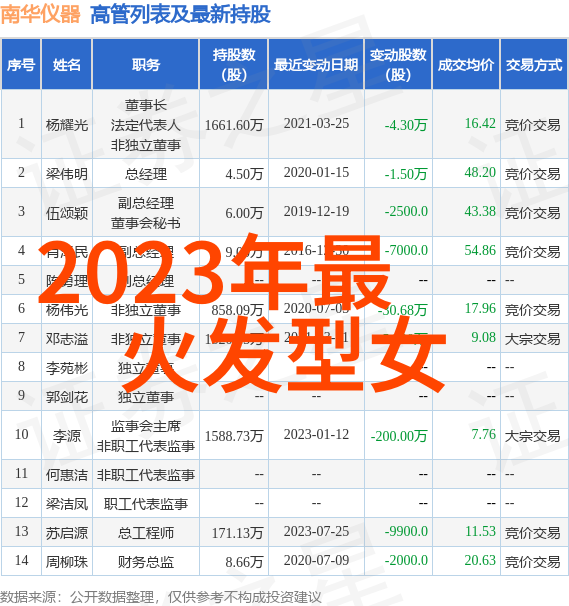This screenshot has width=569, height=606.
Task: Select the change value -2500.0
Action: click(406, 212)
